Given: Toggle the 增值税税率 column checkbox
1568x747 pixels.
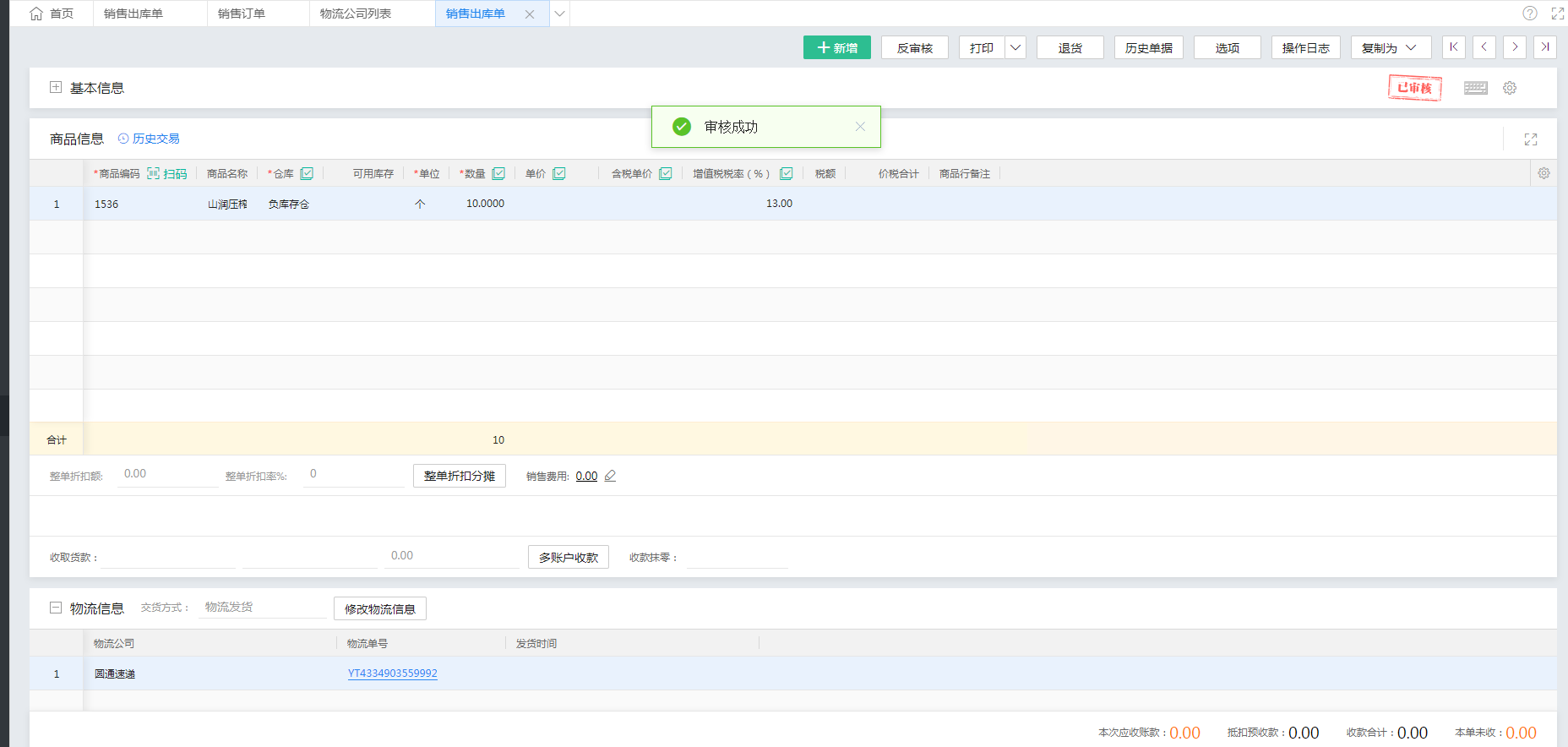Looking at the screenshot, I should tap(787, 173).
